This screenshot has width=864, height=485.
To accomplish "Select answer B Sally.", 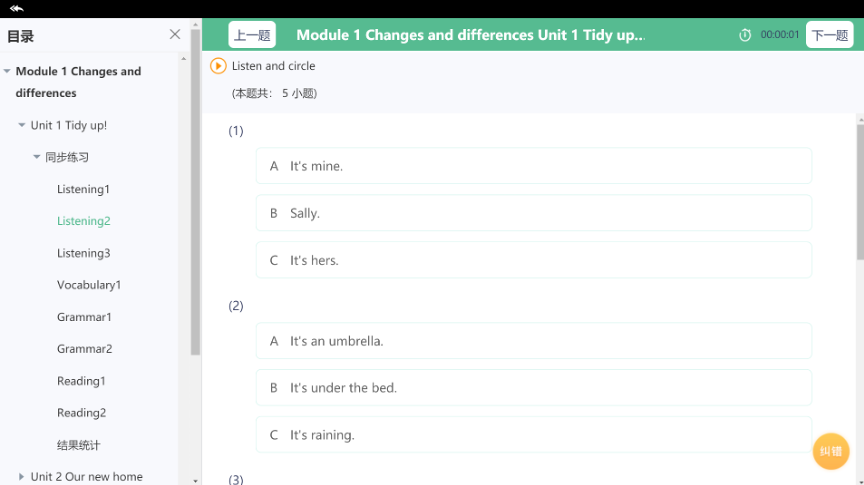I will (x=533, y=213).
